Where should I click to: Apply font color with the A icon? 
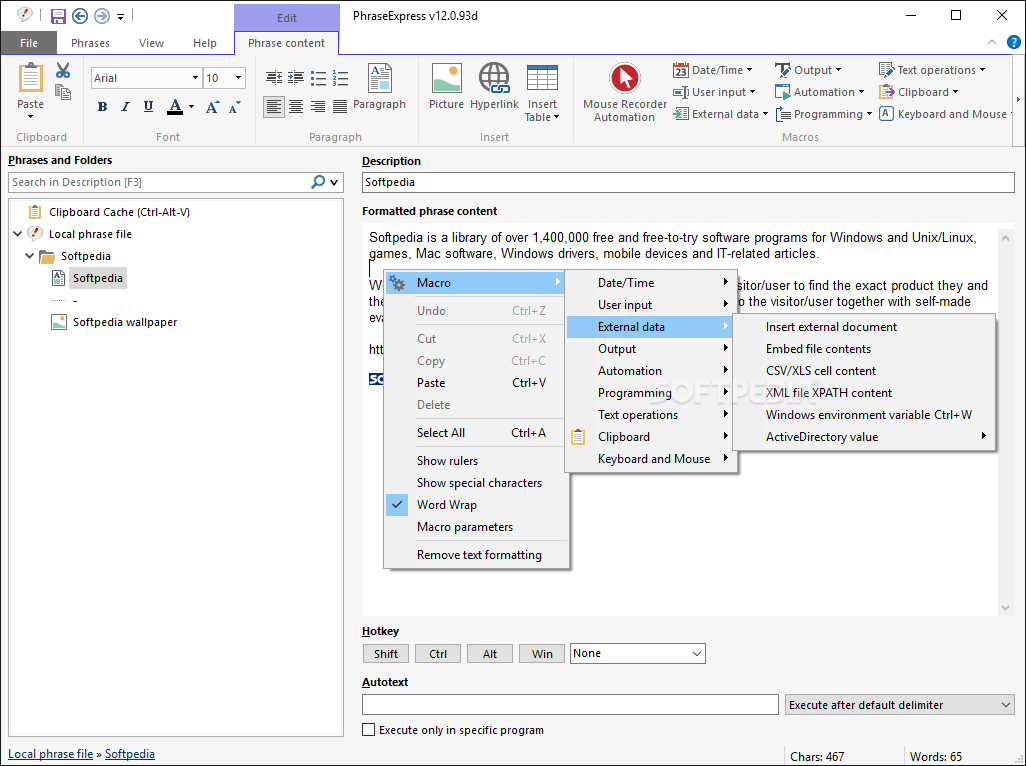(175, 107)
